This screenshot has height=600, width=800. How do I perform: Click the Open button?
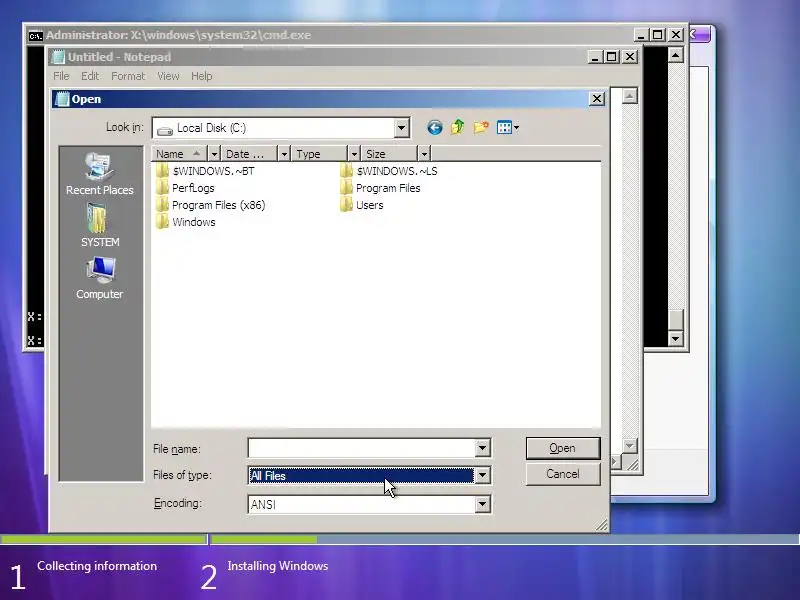coord(563,448)
